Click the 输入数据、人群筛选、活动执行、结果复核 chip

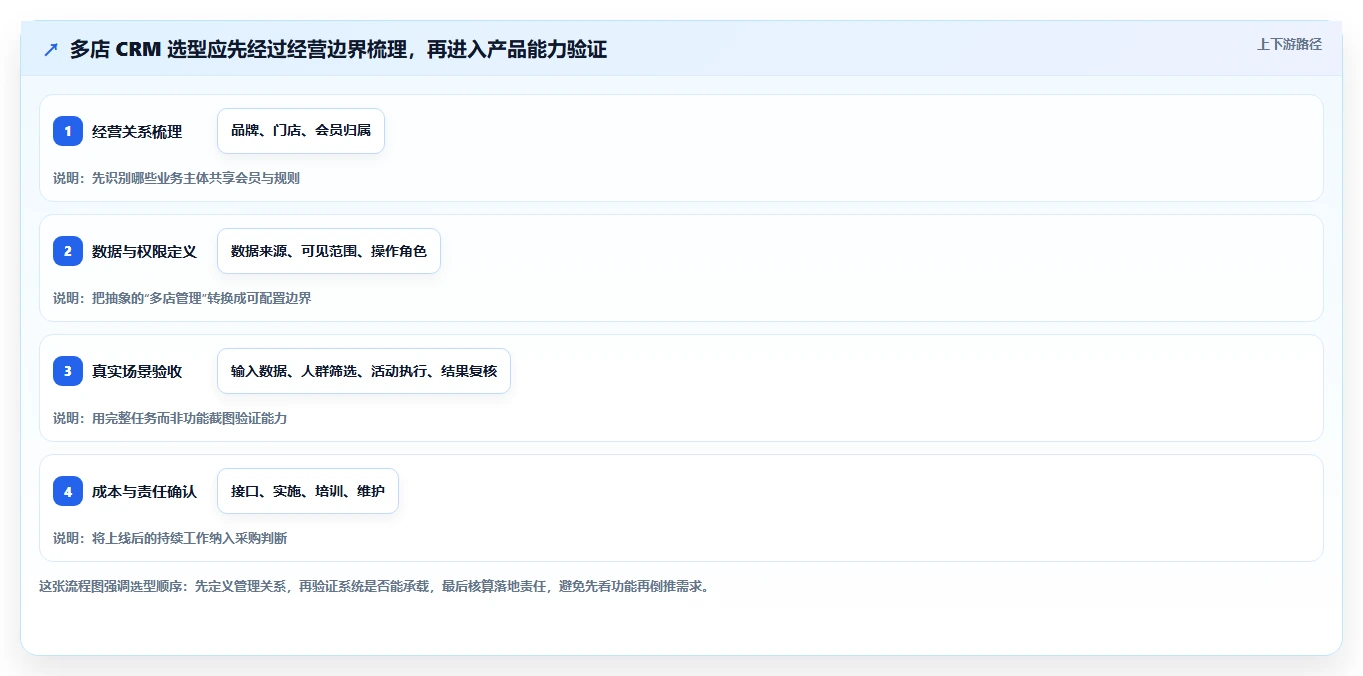(364, 371)
